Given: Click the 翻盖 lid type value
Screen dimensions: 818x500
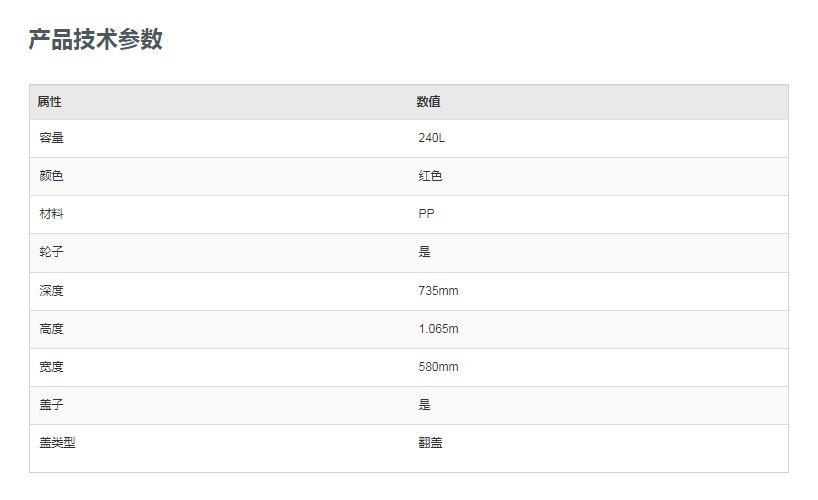Looking at the screenshot, I should point(430,443).
